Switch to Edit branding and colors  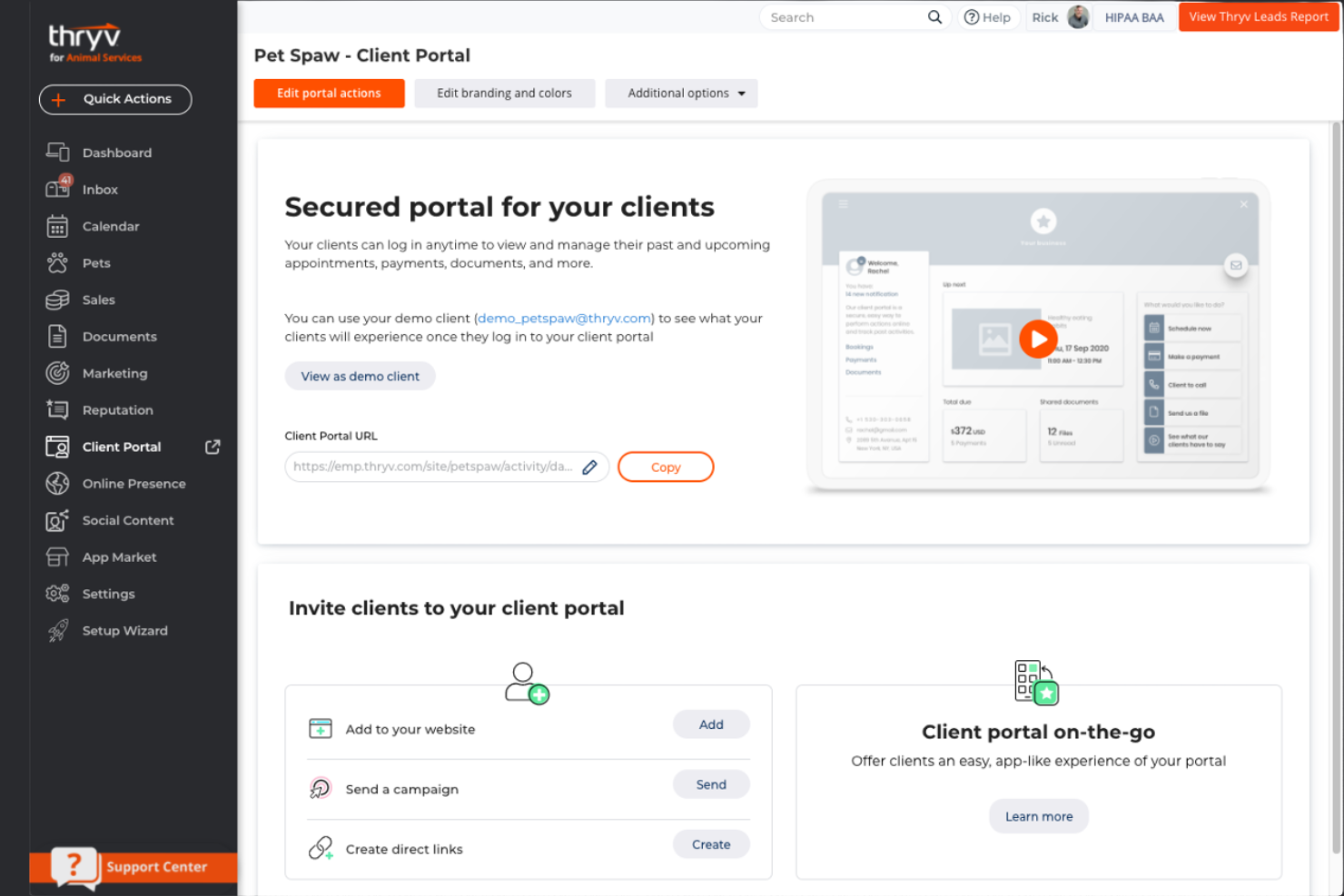point(504,93)
